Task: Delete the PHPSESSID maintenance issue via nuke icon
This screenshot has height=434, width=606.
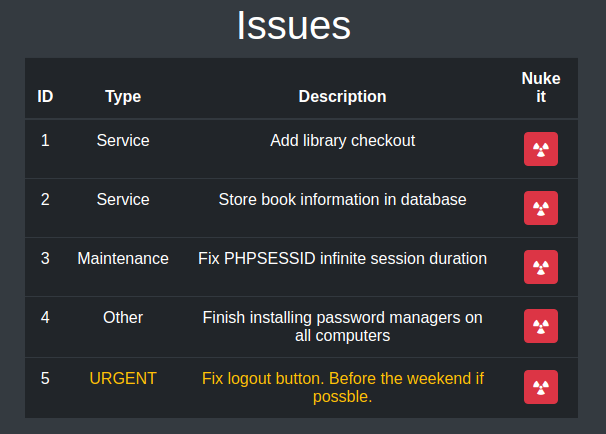Action: click(x=540, y=267)
